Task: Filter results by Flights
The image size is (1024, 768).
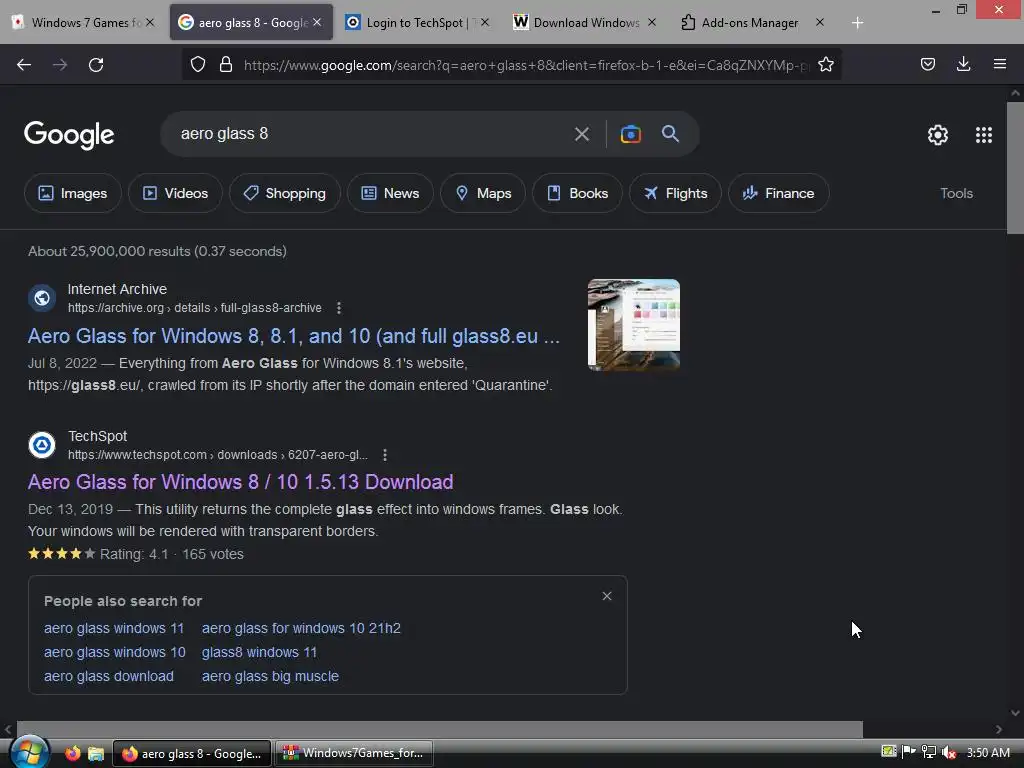Action: (675, 193)
